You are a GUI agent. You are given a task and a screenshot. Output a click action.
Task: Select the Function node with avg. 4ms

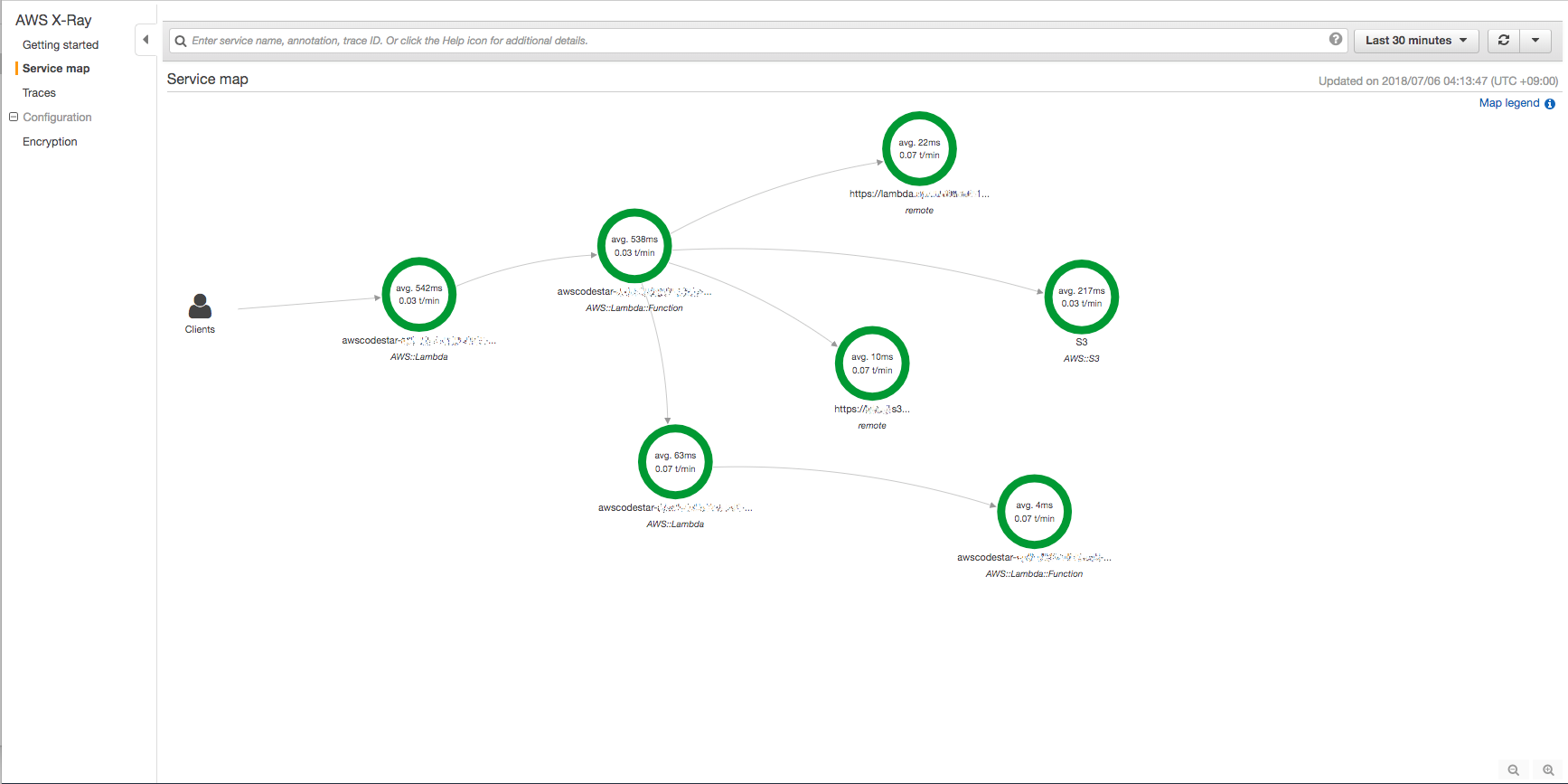click(x=1034, y=512)
